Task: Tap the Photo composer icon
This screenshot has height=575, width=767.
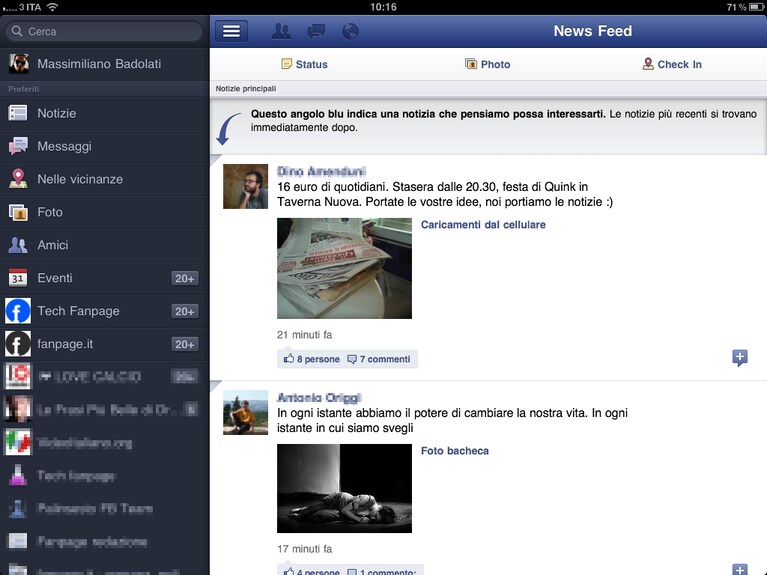Action: pyautogui.click(x=471, y=64)
